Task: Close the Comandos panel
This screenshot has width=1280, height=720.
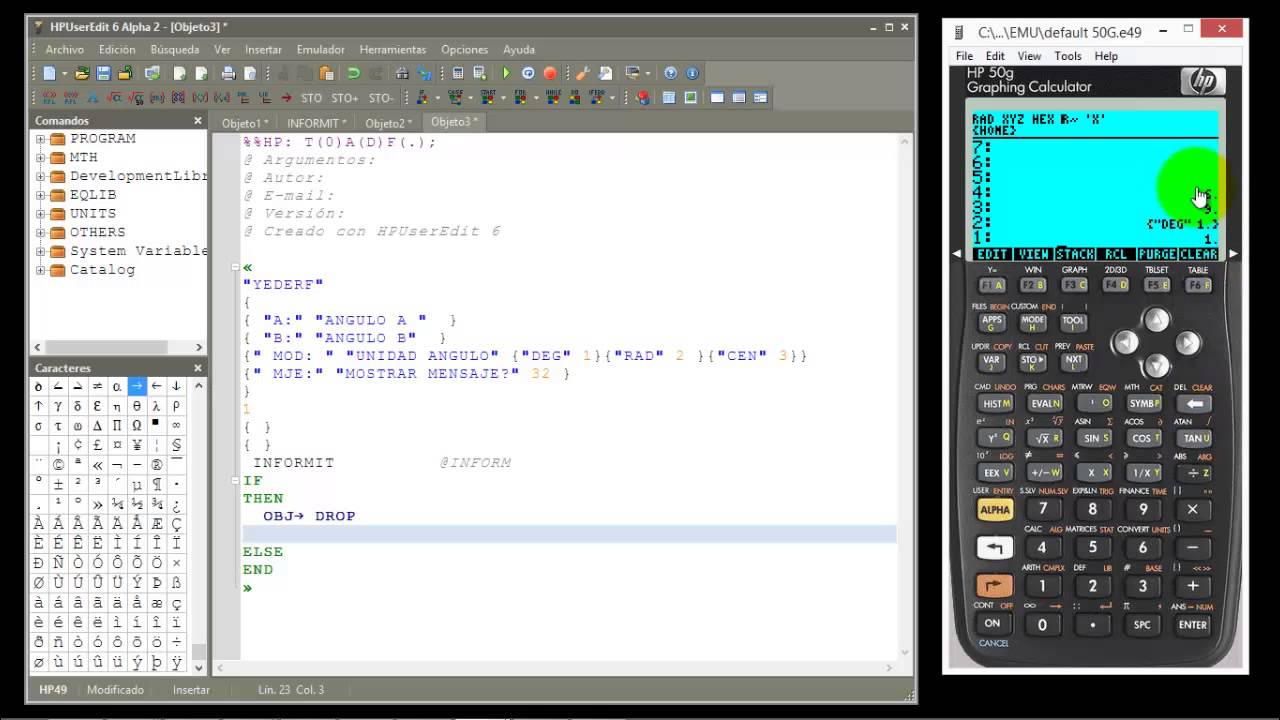Action: pyautogui.click(x=198, y=121)
